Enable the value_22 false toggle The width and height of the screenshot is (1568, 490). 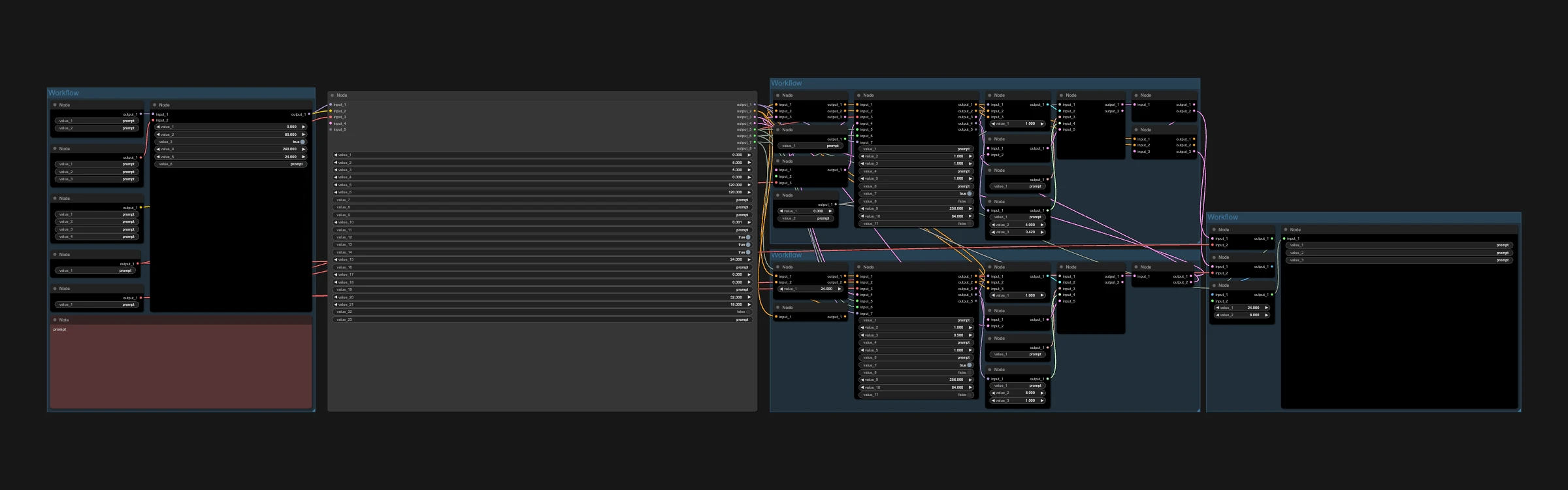pyautogui.click(x=542, y=312)
